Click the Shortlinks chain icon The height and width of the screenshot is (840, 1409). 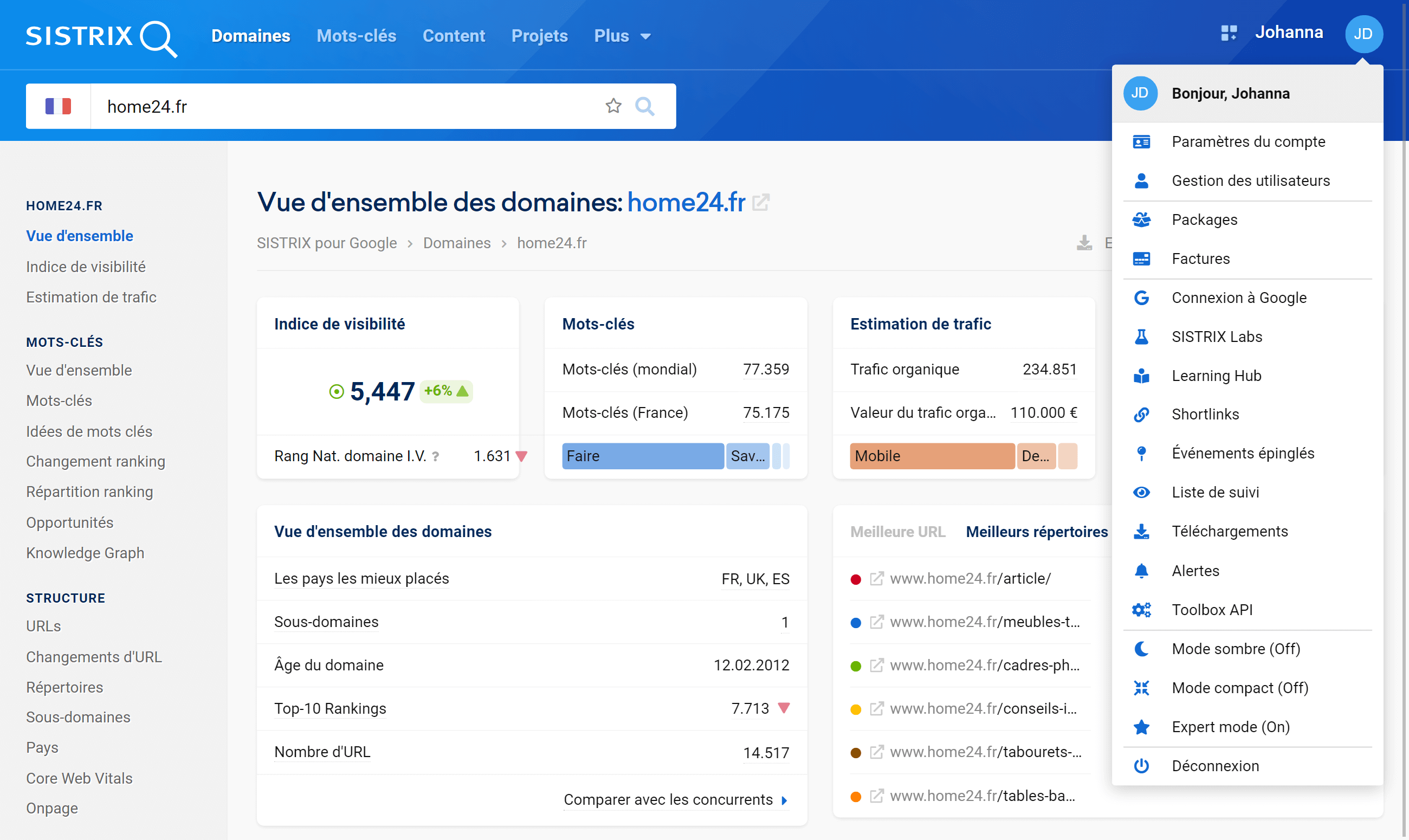(x=1141, y=415)
